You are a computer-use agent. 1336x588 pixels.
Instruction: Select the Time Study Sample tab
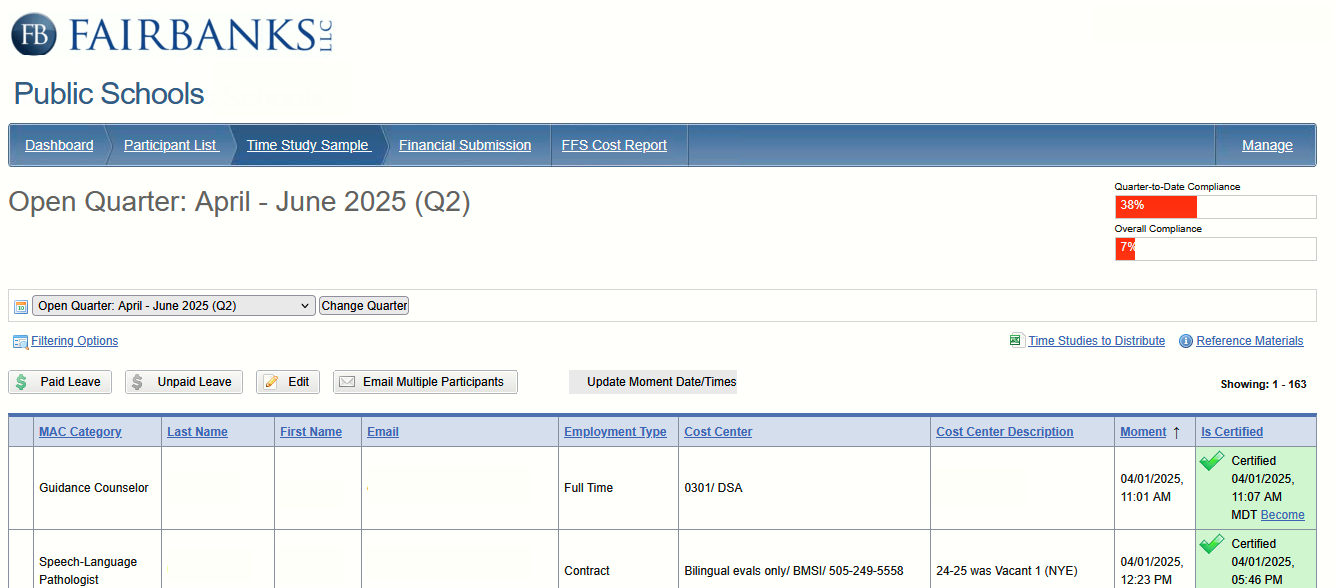(x=308, y=145)
